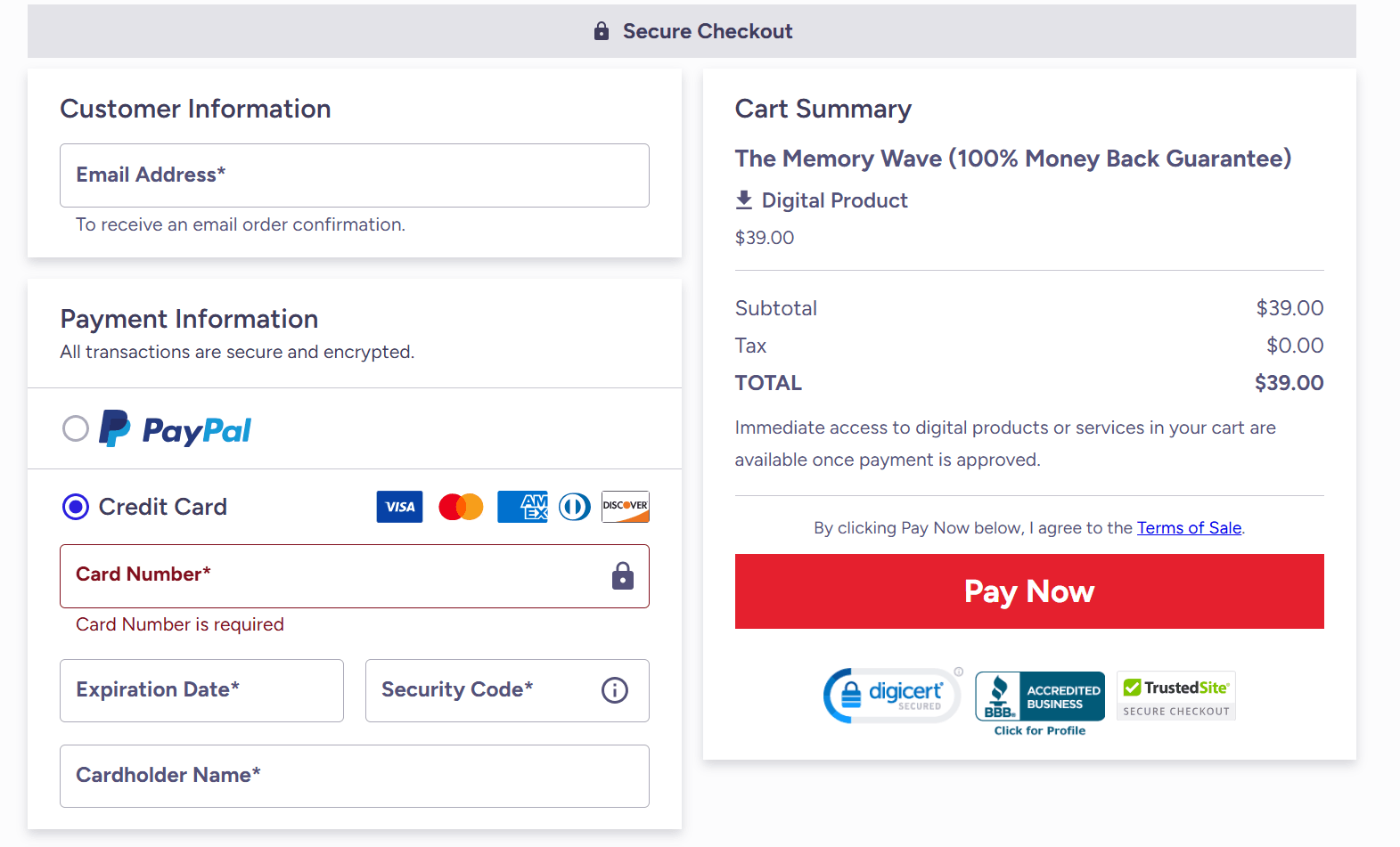Click the Digital Product download icon

click(745, 200)
